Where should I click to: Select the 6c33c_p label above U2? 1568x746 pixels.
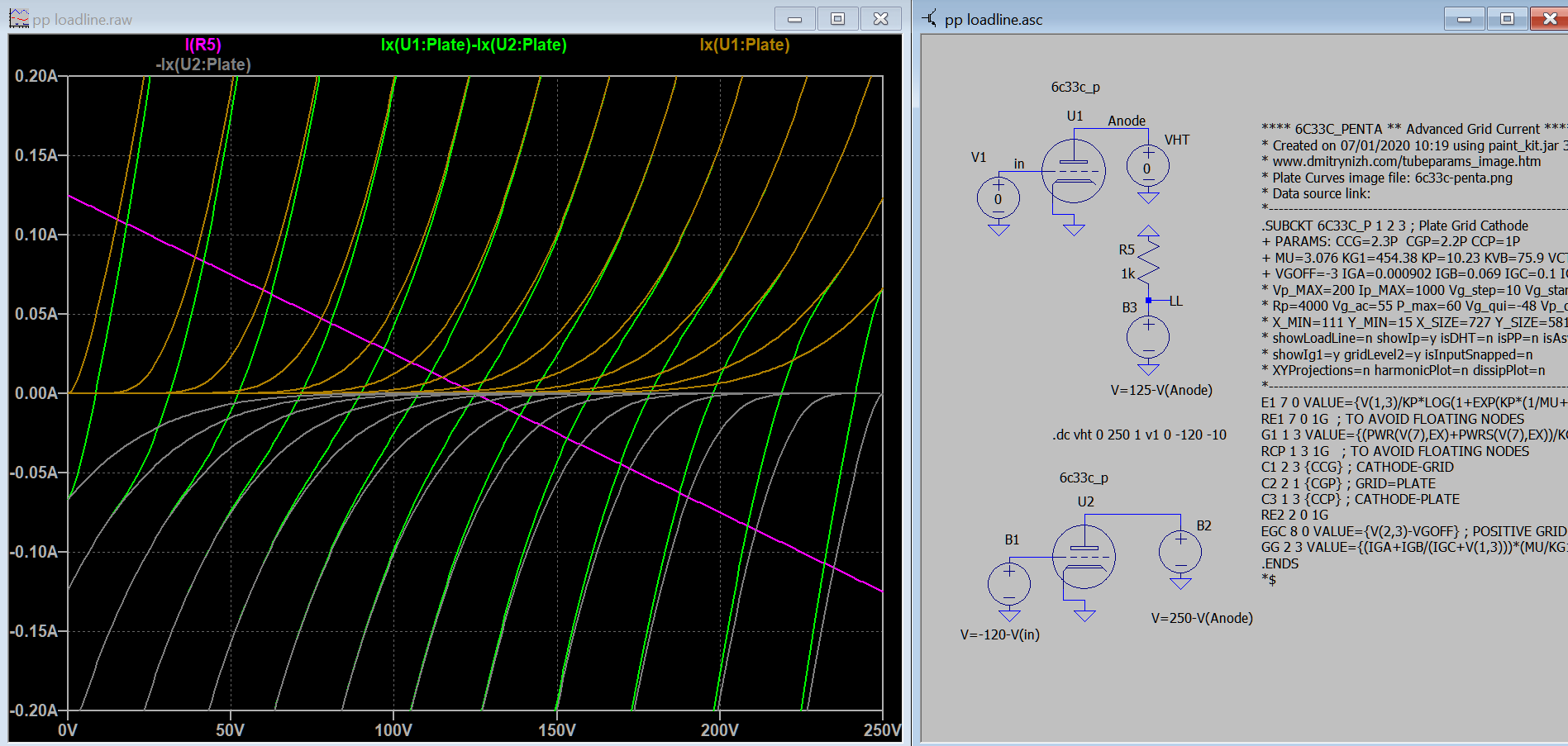[1084, 478]
